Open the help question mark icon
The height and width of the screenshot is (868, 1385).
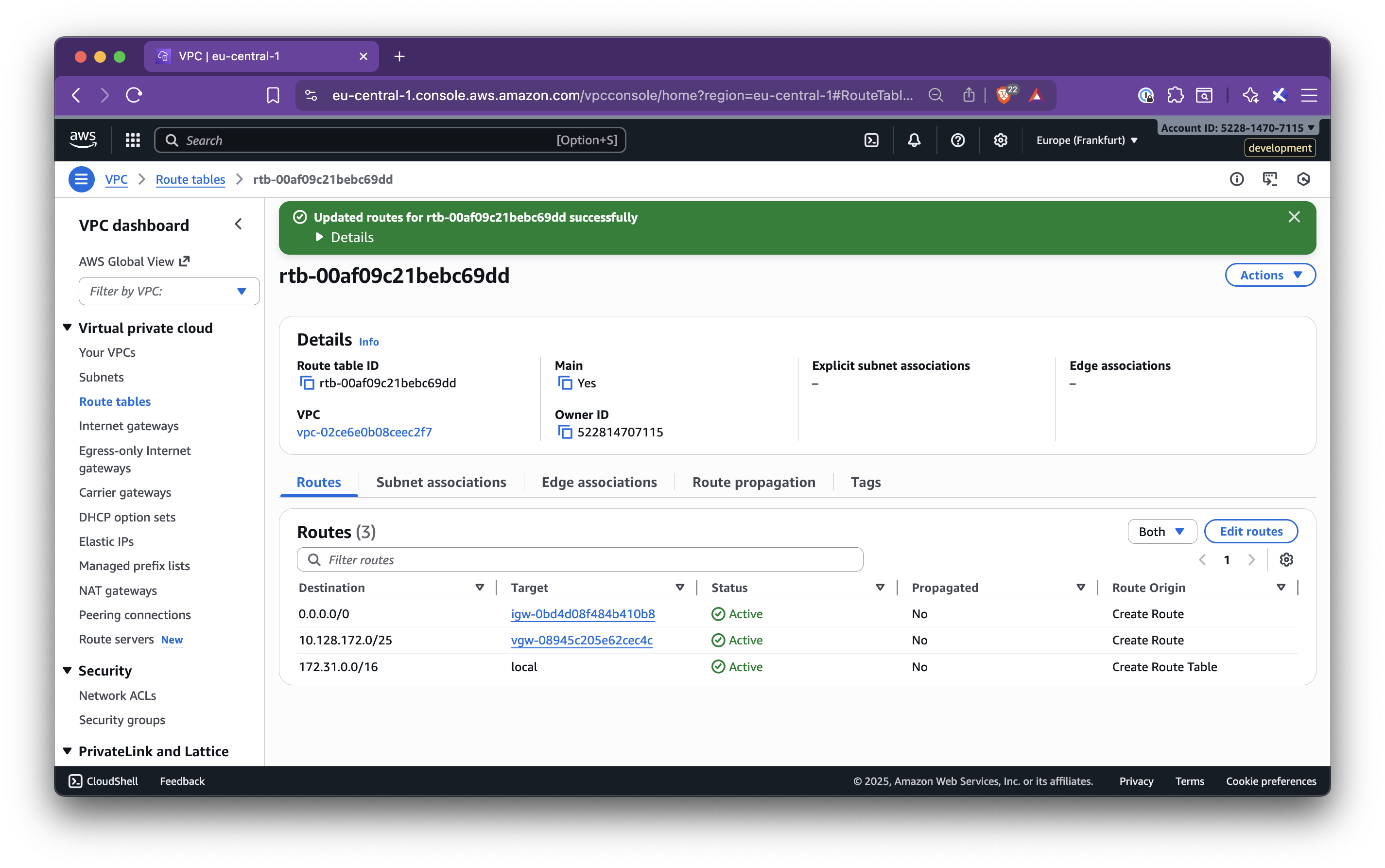(957, 139)
